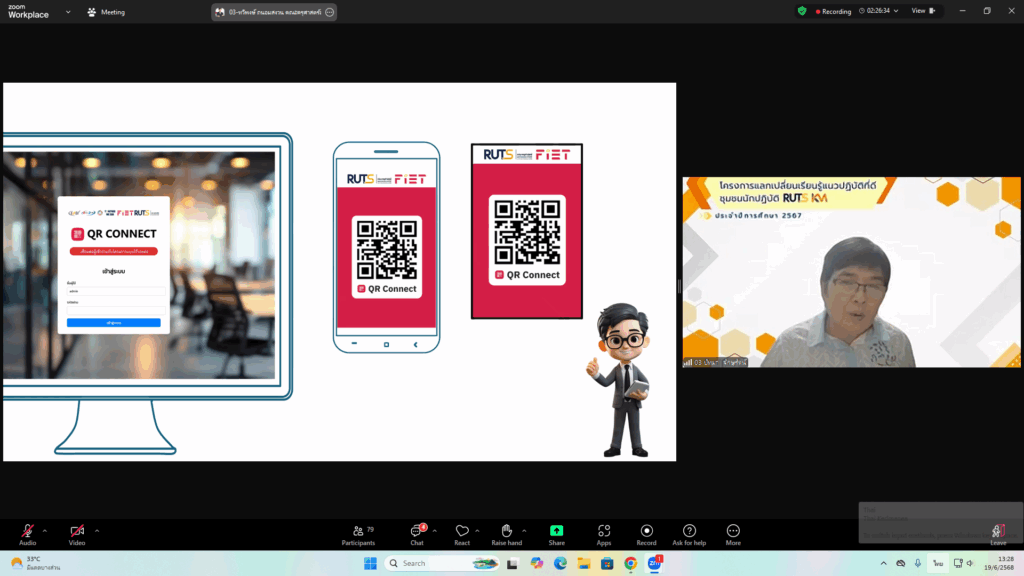Start screen sharing with the Share button
The height and width of the screenshot is (576, 1024).
coord(556,534)
